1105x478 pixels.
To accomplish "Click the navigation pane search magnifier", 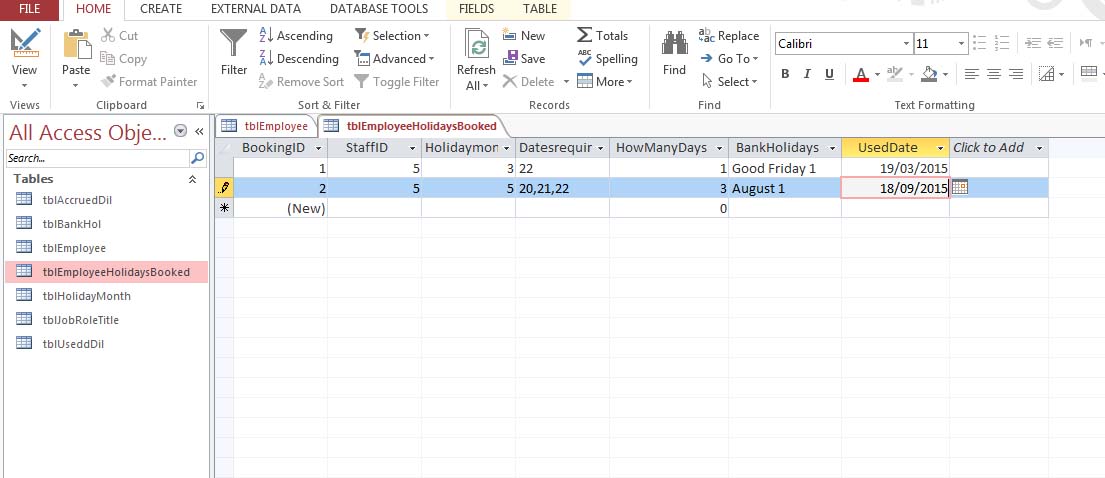I will pos(198,158).
